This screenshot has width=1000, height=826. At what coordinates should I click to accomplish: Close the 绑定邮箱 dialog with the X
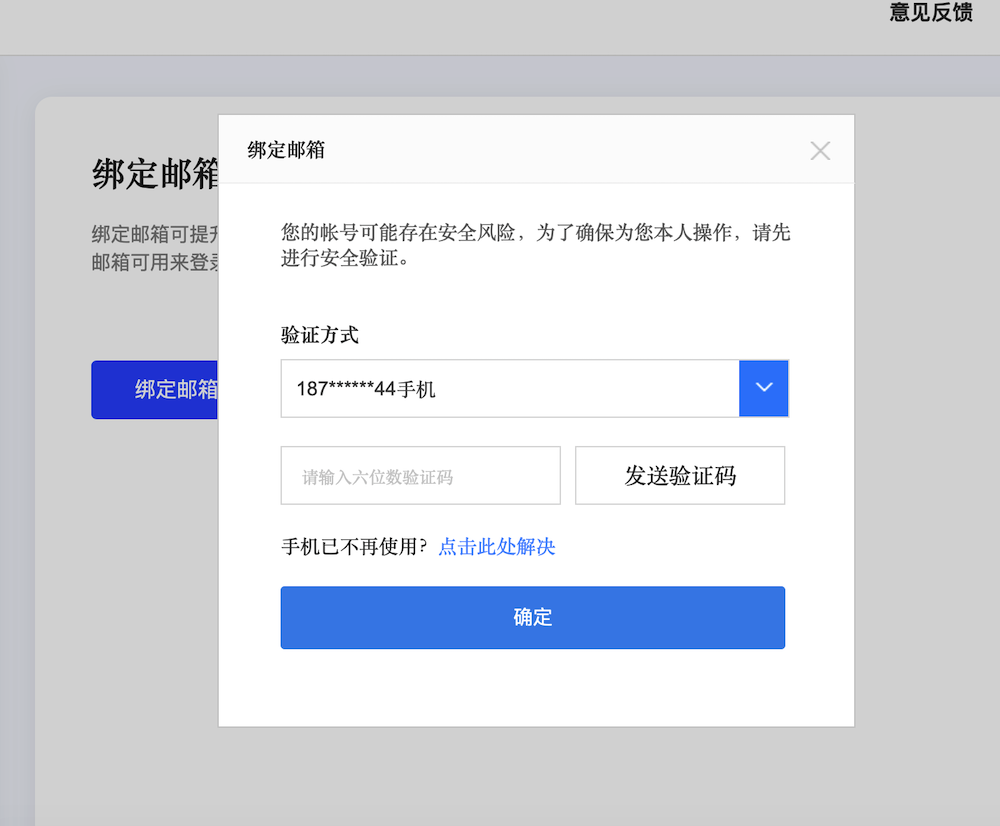pyautogui.click(x=820, y=151)
